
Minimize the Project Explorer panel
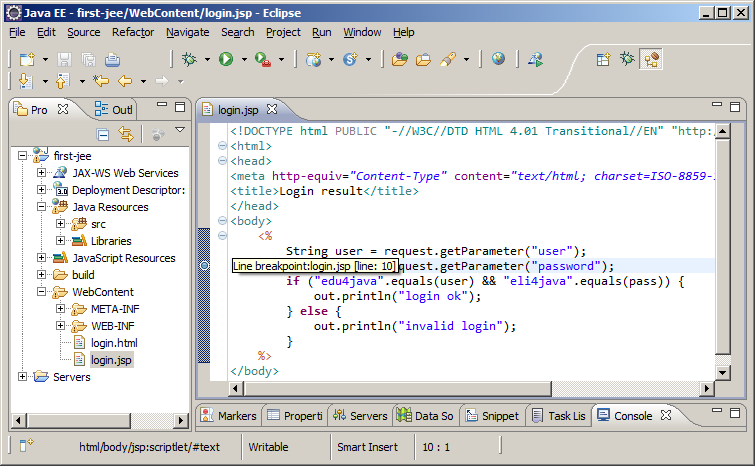[x=162, y=104]
